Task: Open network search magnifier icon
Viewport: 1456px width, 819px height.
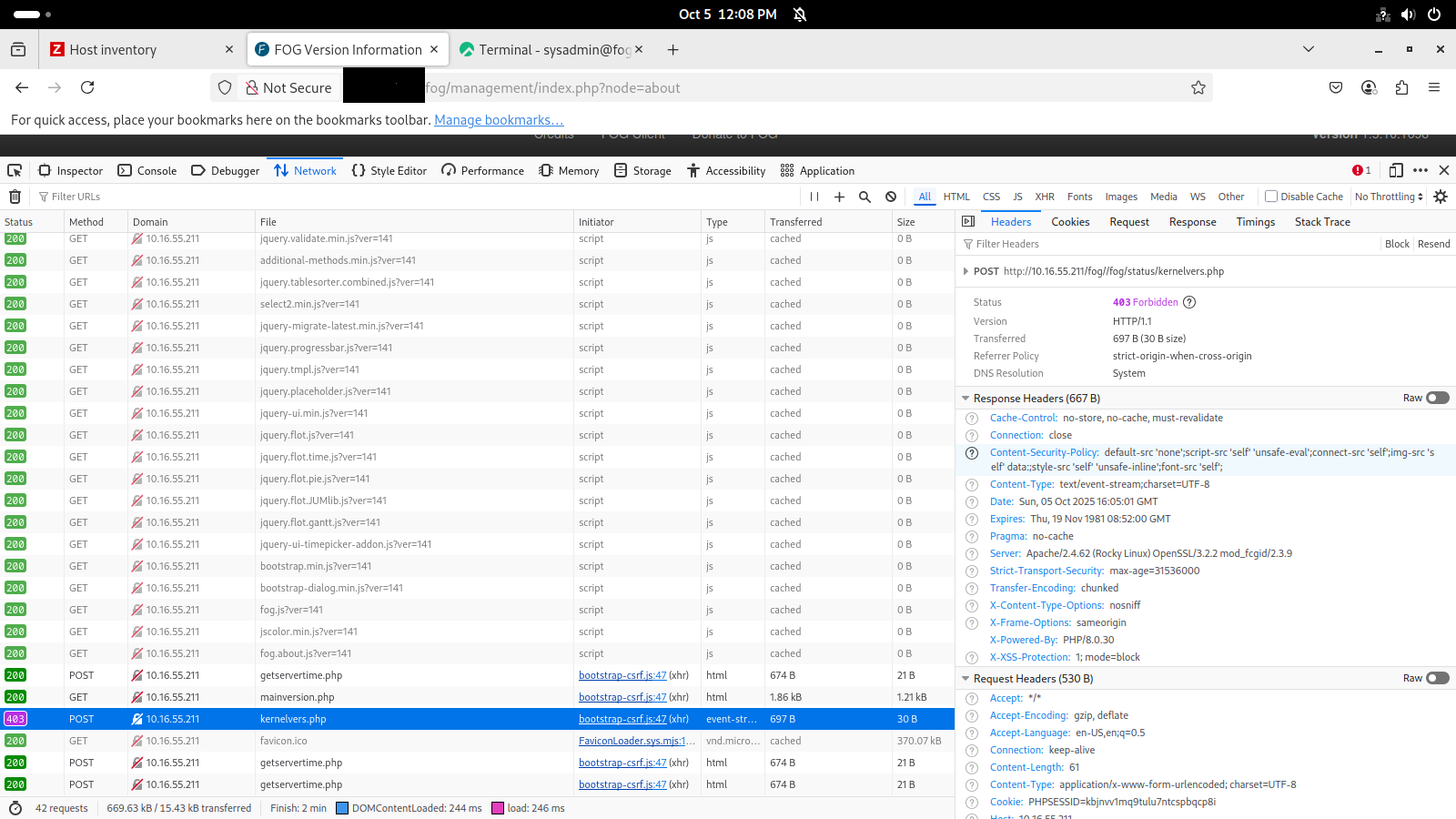Action: click(864, 197)
